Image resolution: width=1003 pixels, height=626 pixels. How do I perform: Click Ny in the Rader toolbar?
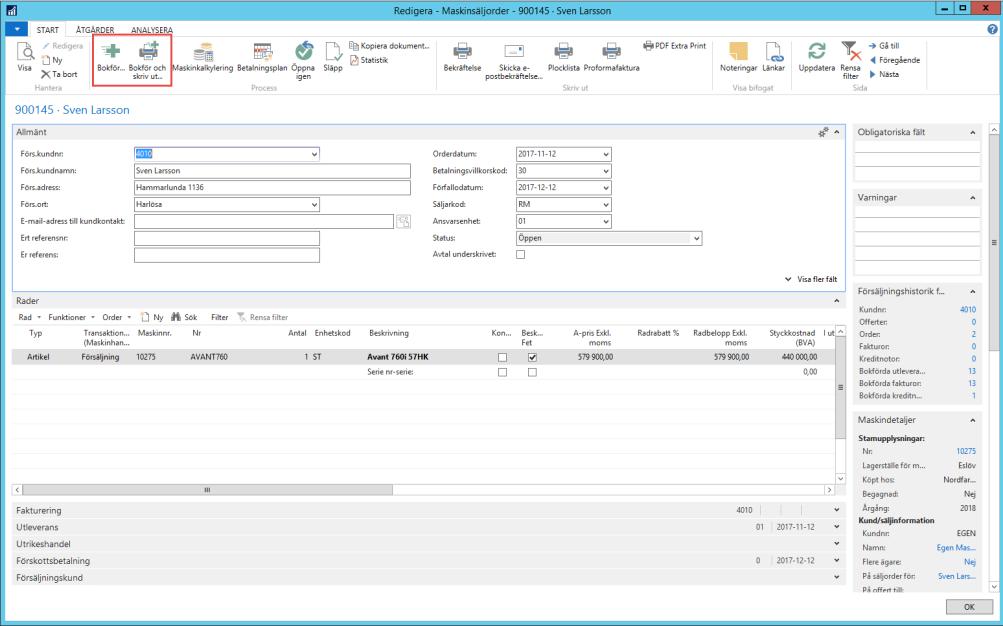point(152,317)
